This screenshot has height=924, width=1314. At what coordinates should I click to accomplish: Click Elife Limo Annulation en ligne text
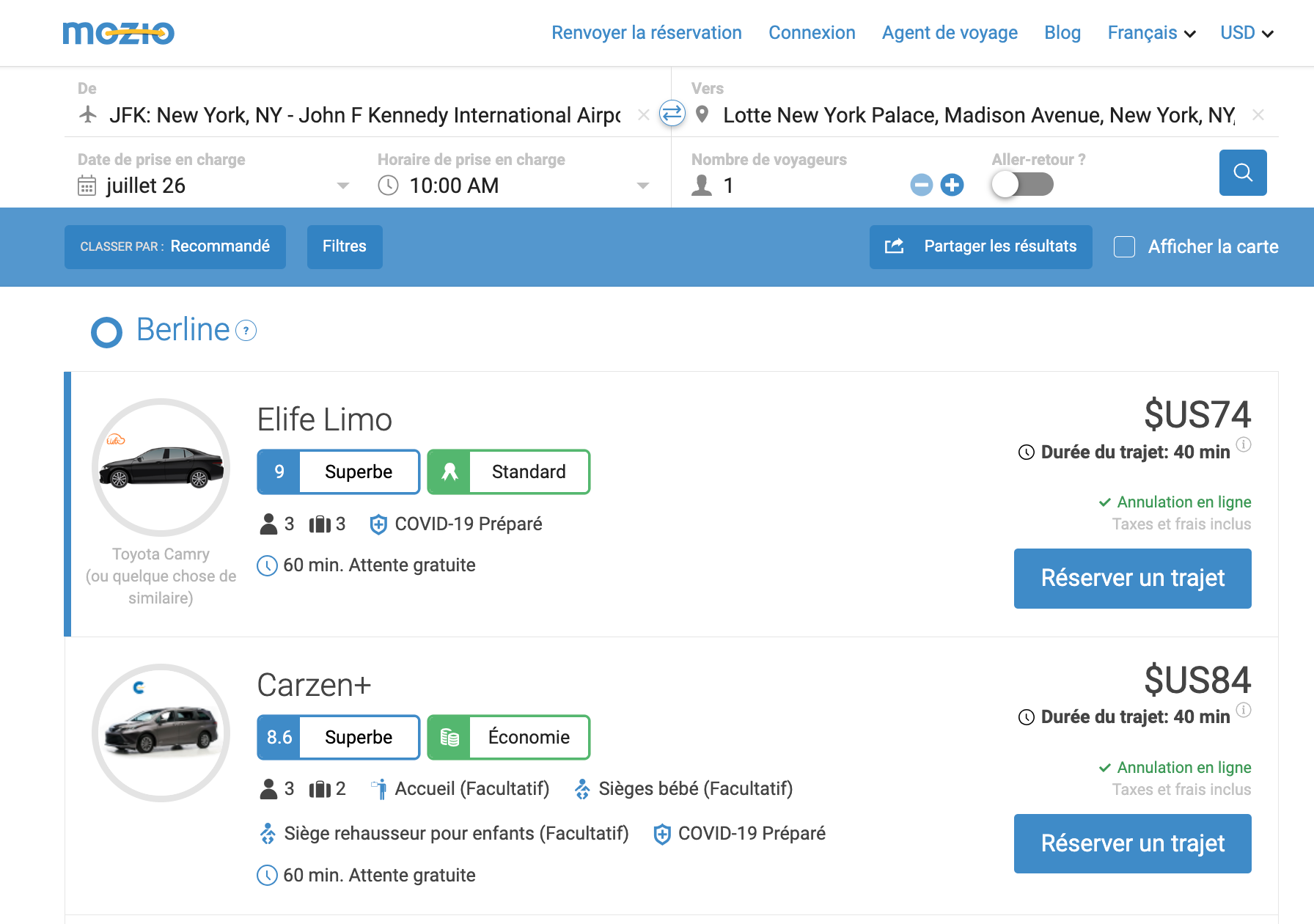coord(1184,502)
